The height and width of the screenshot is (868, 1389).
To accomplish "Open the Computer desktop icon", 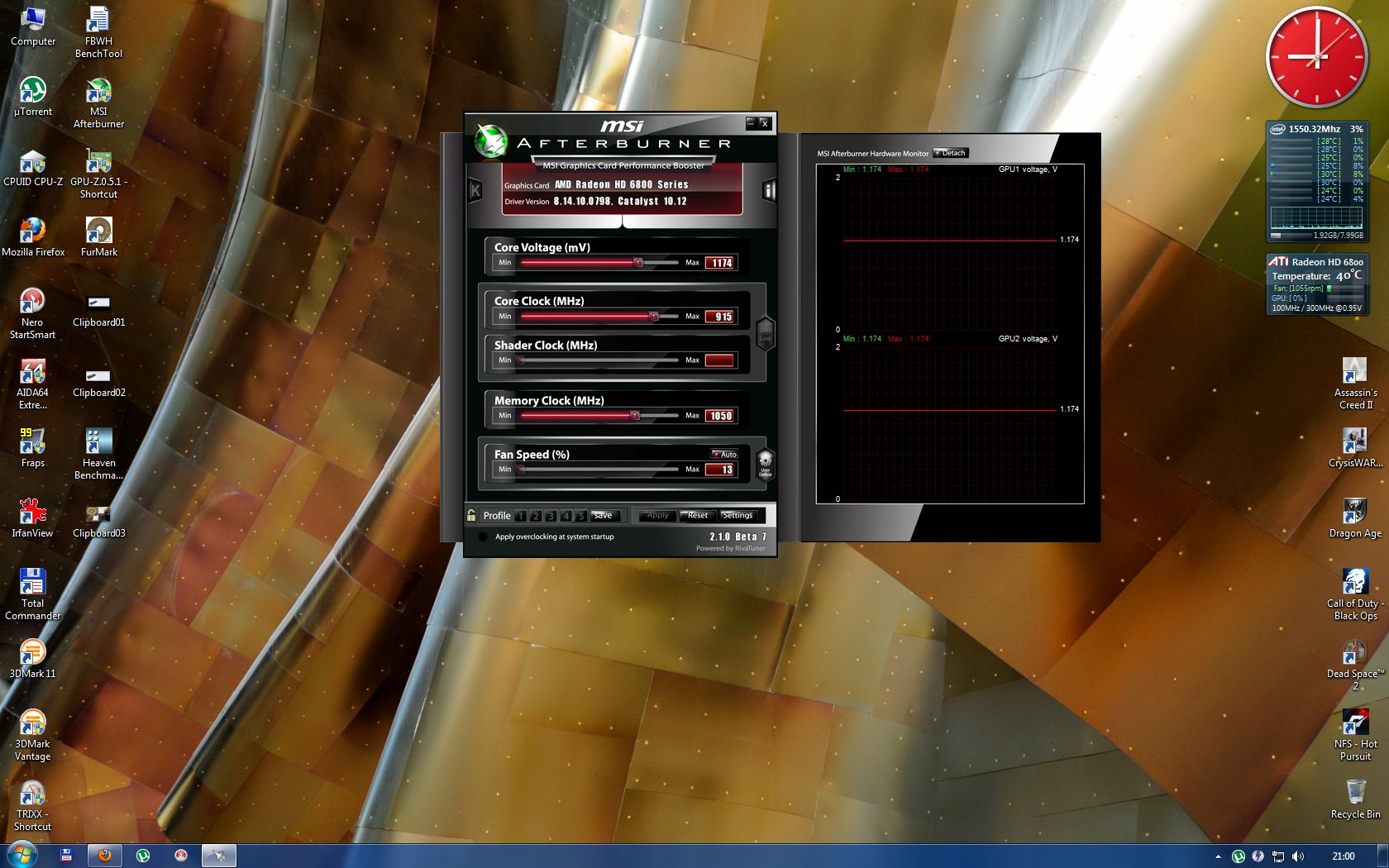I will [33, 26].
